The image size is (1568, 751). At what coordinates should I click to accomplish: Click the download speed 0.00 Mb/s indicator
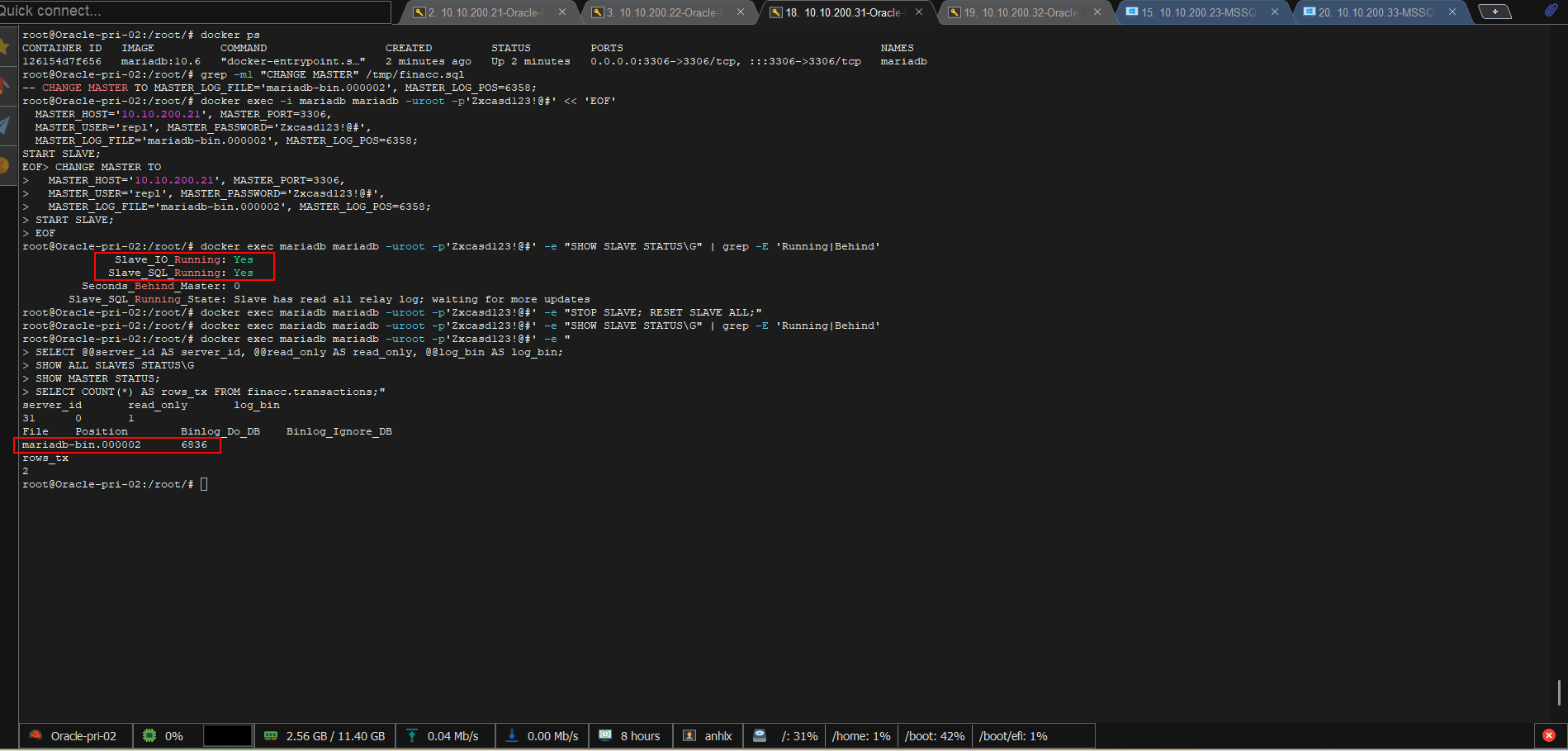[542, 736]
